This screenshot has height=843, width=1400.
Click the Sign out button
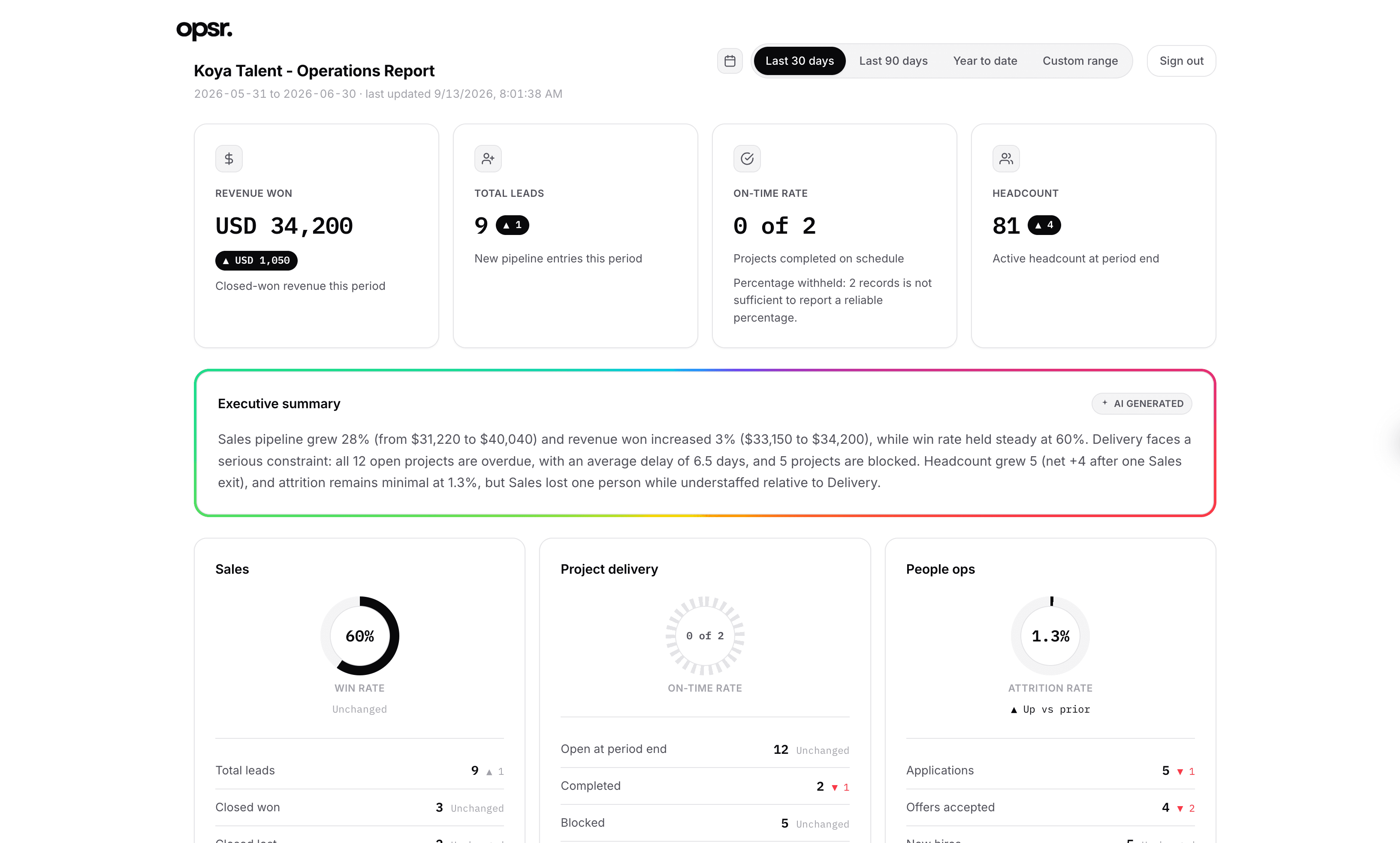(1181, 61)
